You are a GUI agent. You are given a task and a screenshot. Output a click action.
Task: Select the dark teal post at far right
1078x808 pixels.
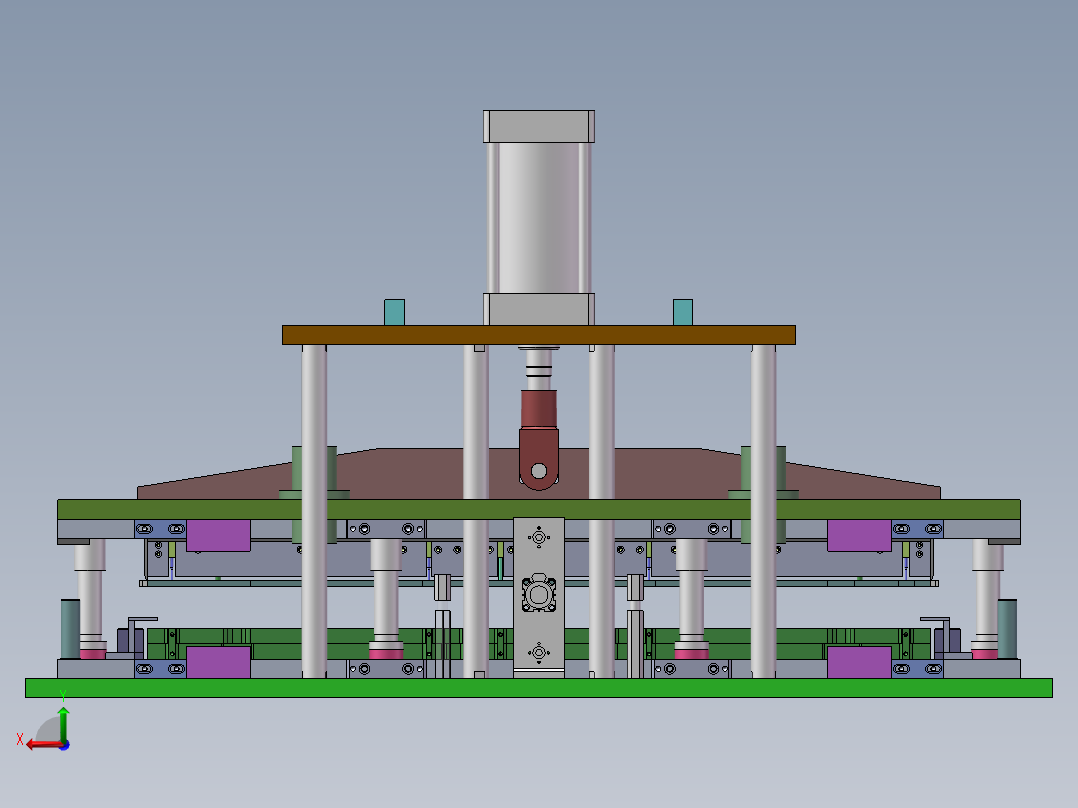[x=1007, y=629]
